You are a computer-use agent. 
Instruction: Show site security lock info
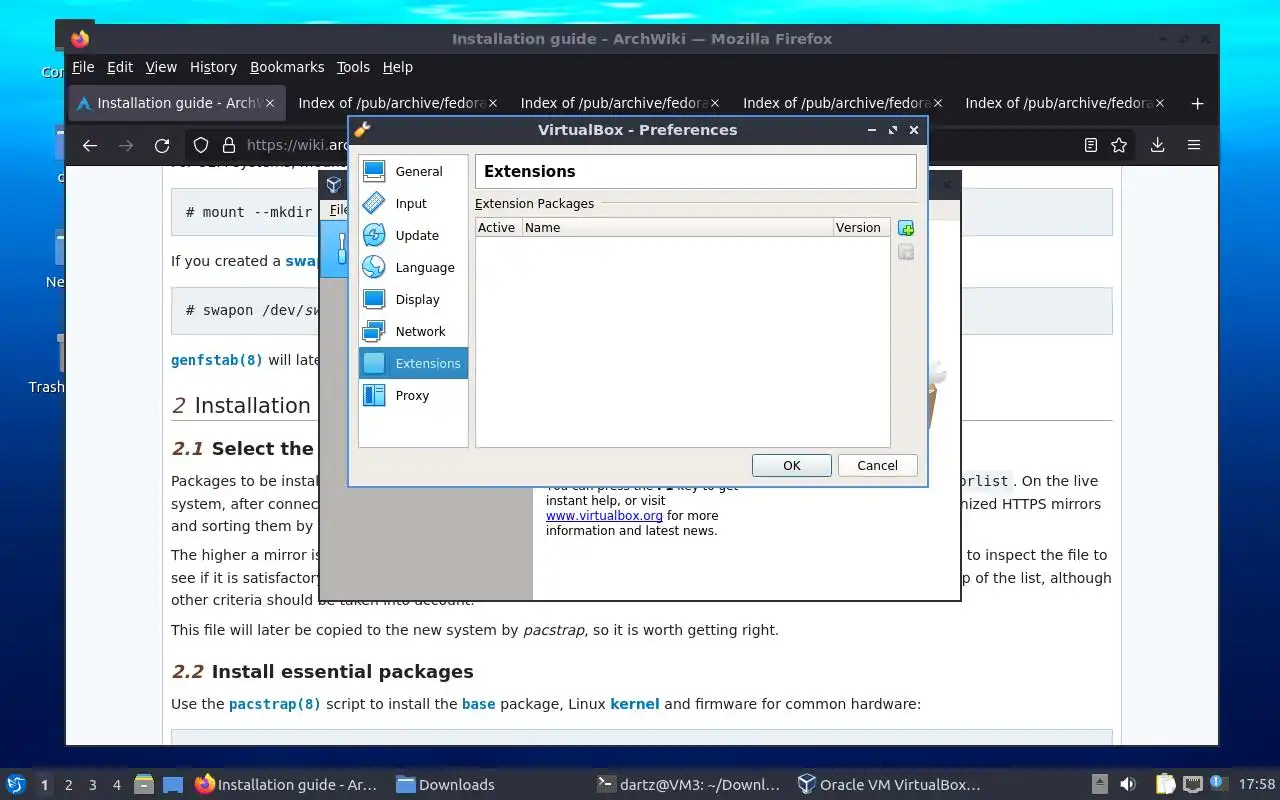[x=228, y=145]
